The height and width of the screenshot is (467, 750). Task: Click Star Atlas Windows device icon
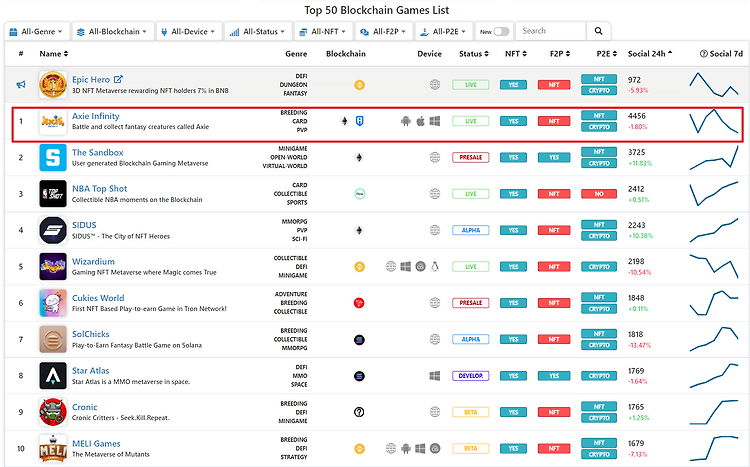(x=435, y=376)
